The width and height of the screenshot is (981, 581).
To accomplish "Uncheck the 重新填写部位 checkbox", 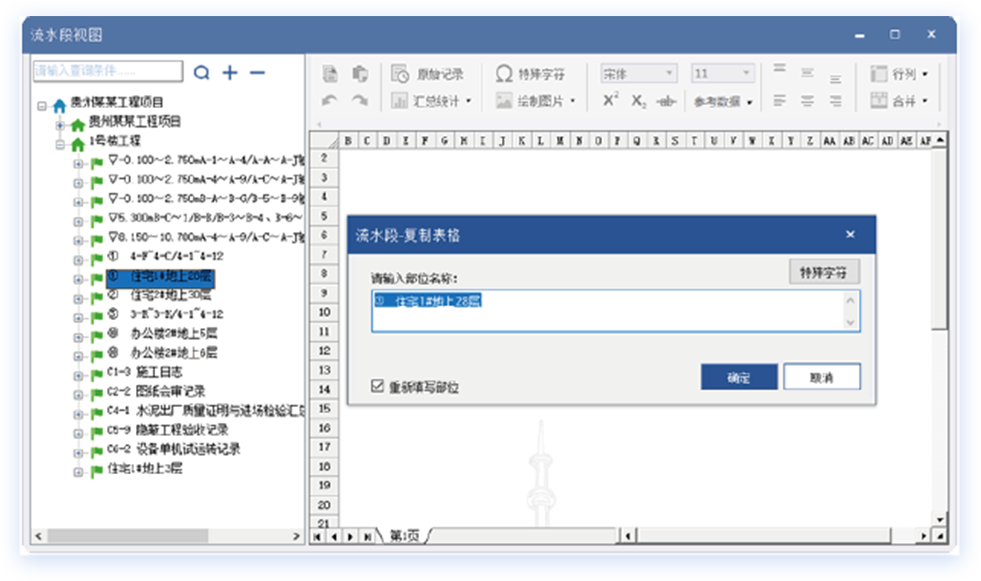I will pyautogui.click(x=377, y=386).
